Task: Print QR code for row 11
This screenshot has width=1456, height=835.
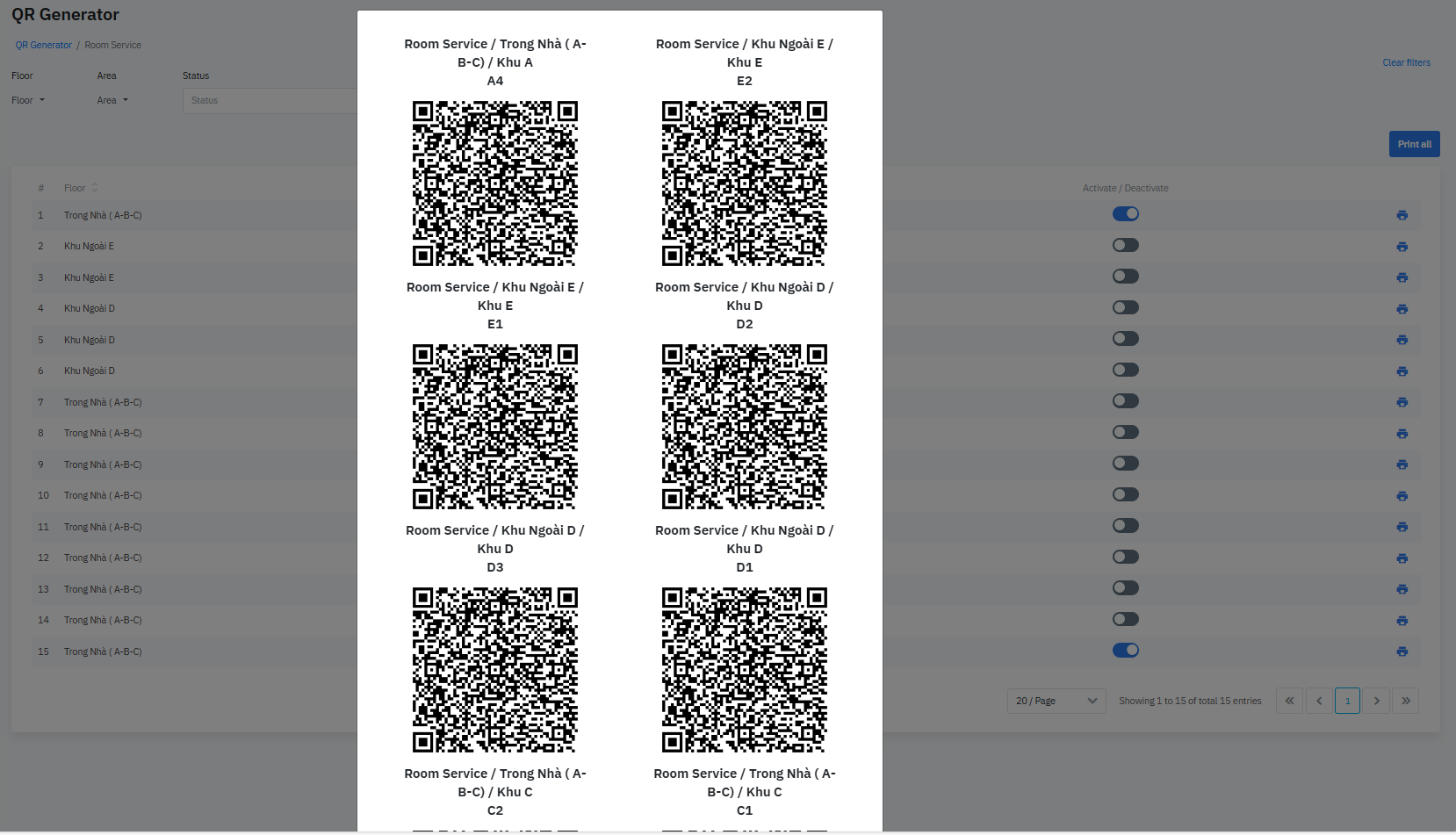Action: [1402, 527]
